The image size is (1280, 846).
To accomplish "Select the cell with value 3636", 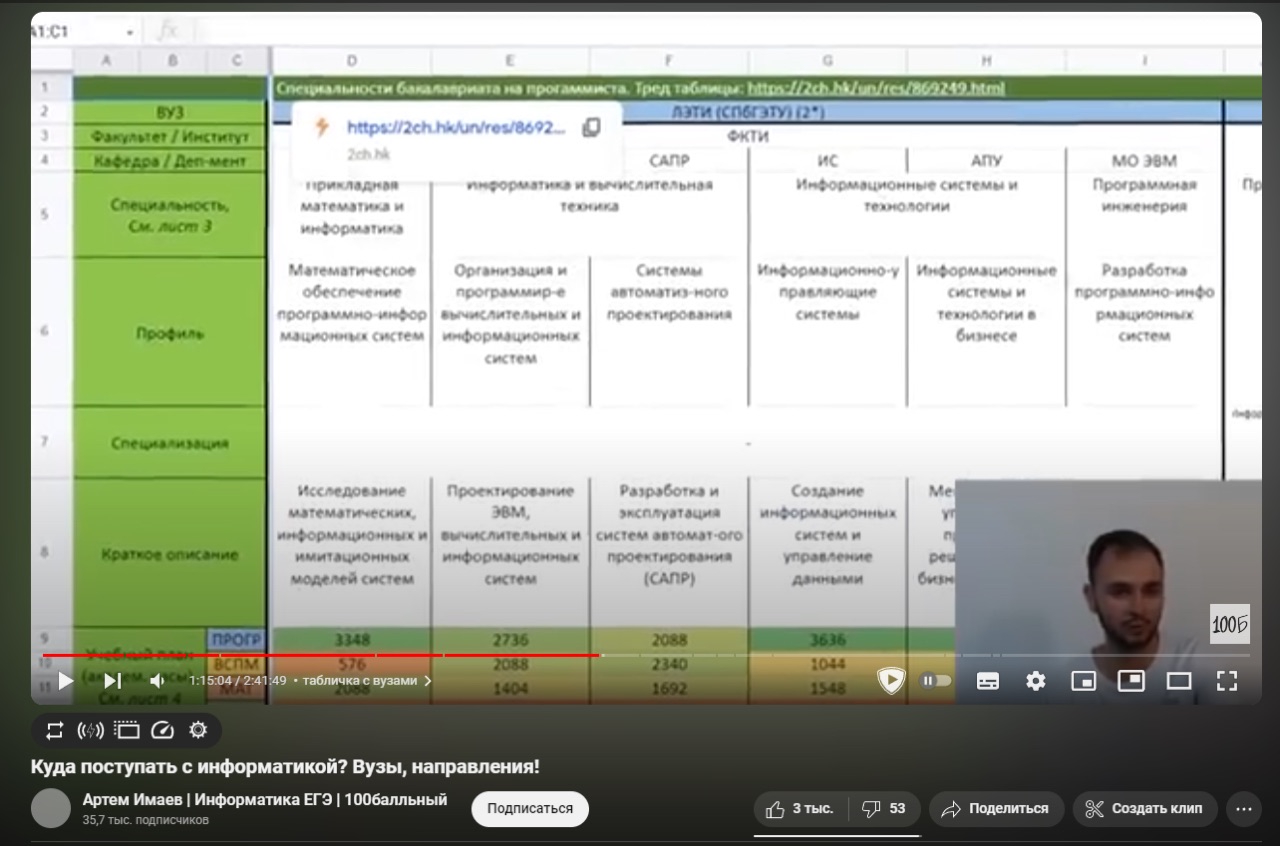I will tap(827, 640).
